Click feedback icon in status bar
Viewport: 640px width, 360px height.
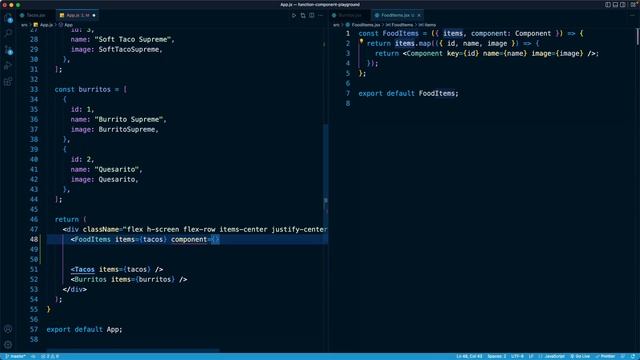[x=623, y=356]
